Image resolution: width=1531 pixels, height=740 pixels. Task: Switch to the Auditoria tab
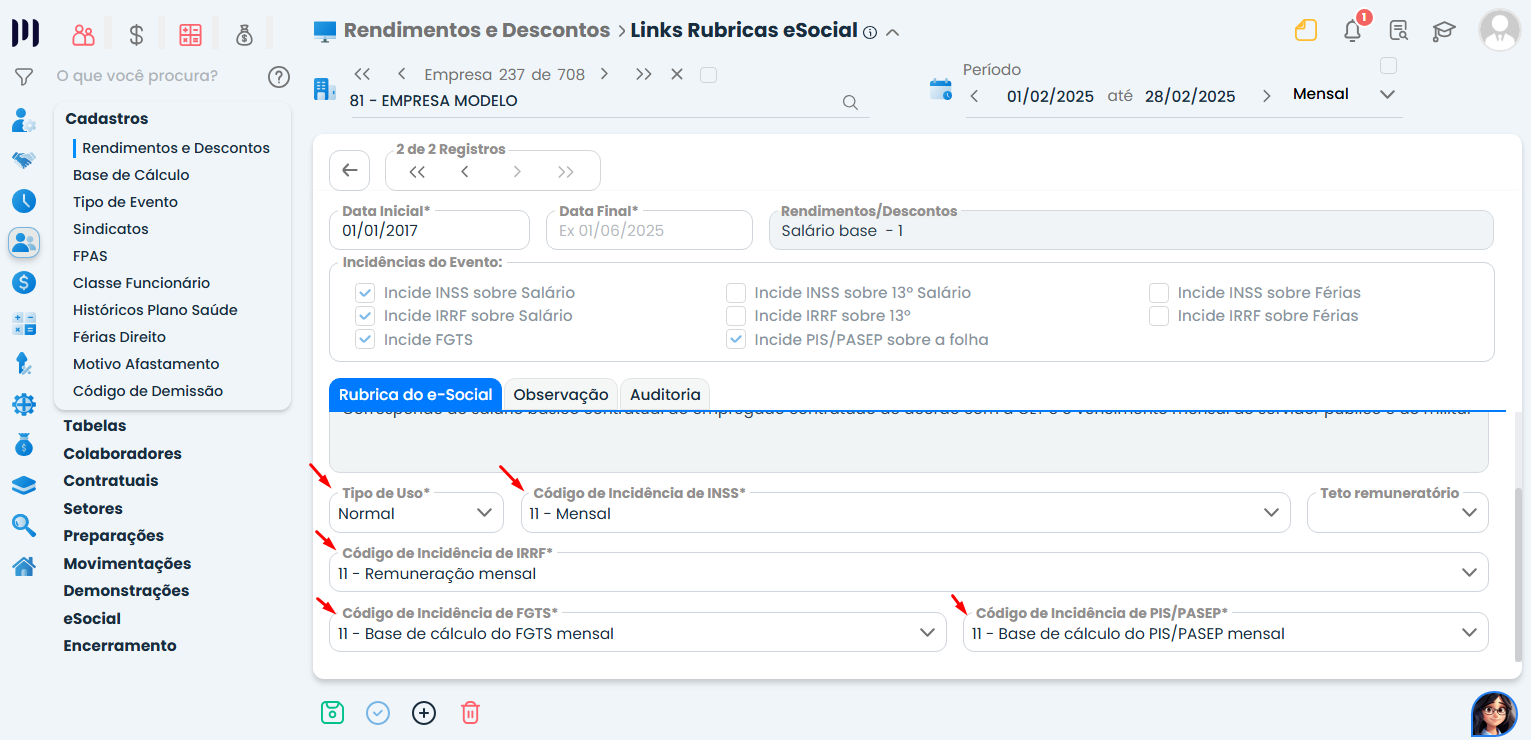click(665, 395)
